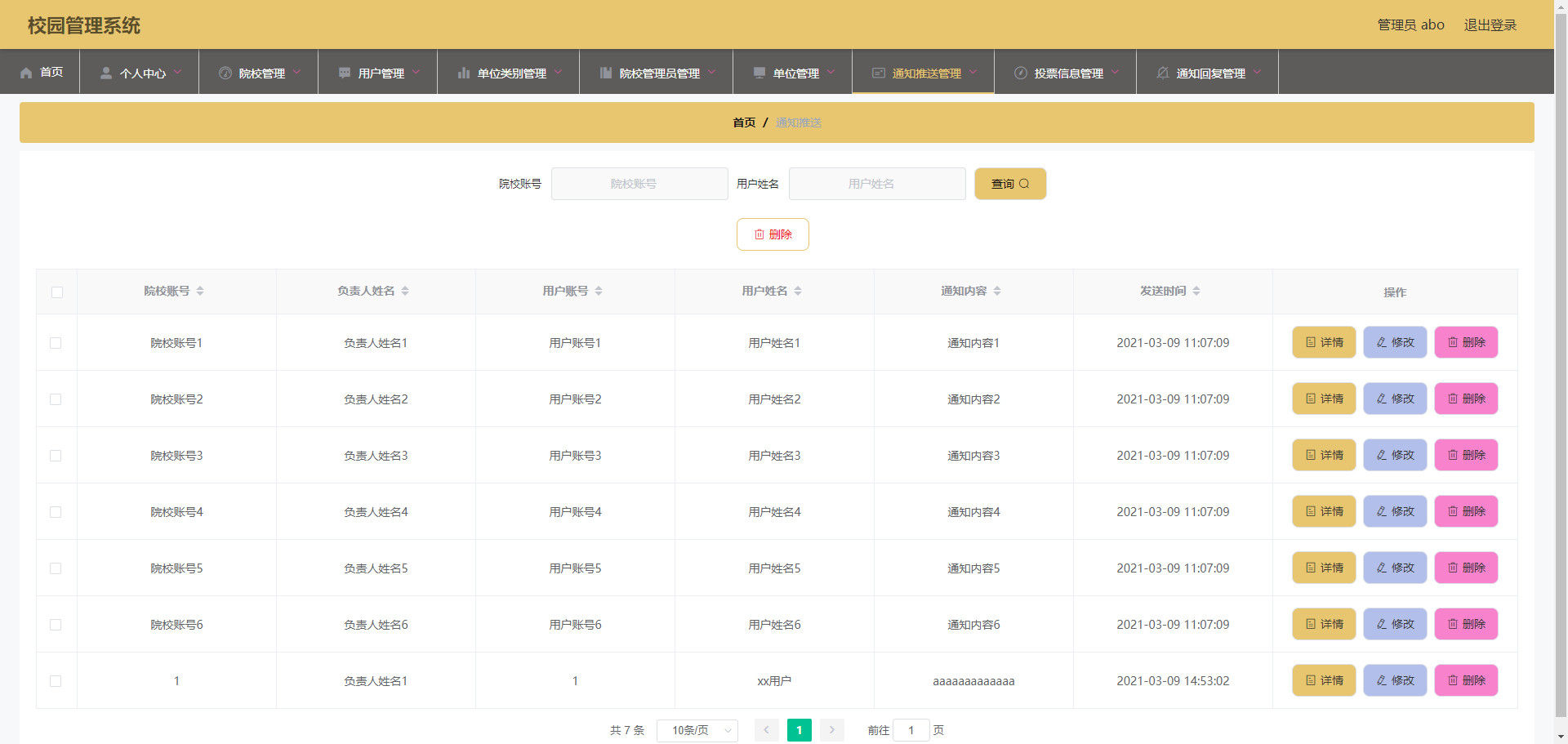Expand chevron next to 单位管理
This screenshot has height=744, width=1568.
point(831,72)
